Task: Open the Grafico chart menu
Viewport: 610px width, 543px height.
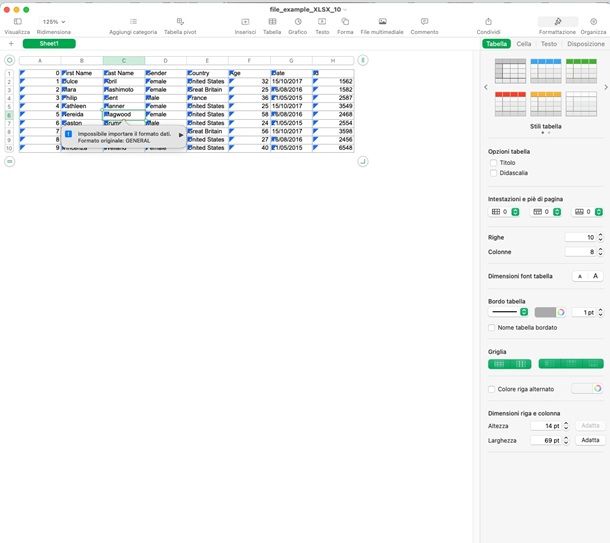Action: point(298,21)
